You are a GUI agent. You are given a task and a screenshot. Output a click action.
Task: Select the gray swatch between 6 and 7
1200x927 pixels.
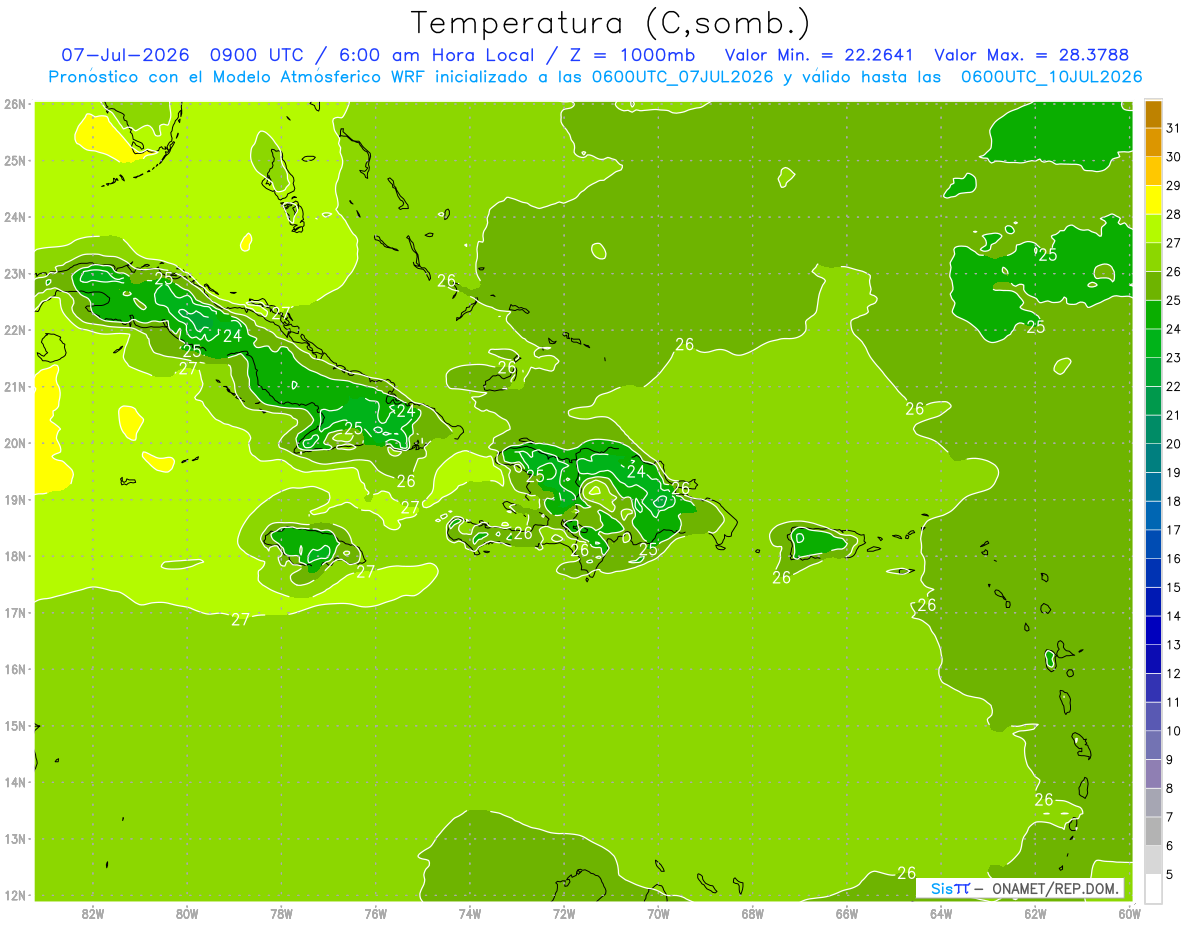pyautogui.click(x=1153, y=831)
